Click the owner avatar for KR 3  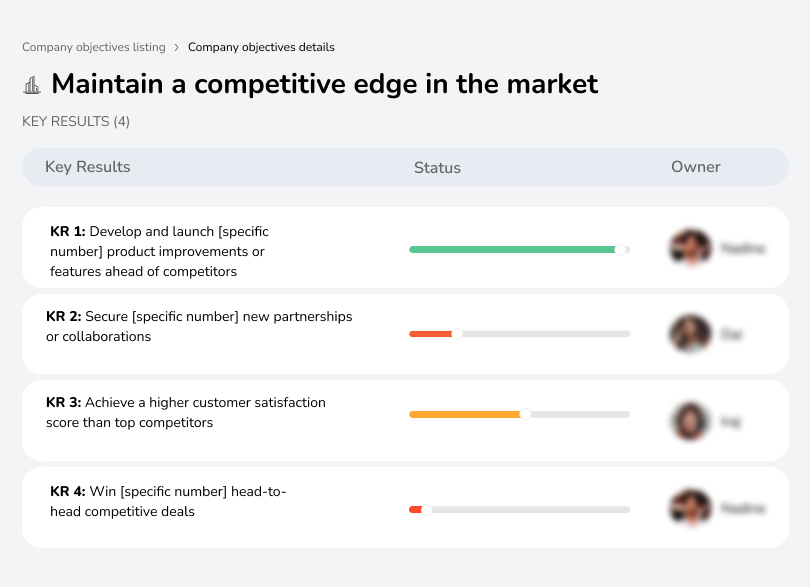[688, 420]
